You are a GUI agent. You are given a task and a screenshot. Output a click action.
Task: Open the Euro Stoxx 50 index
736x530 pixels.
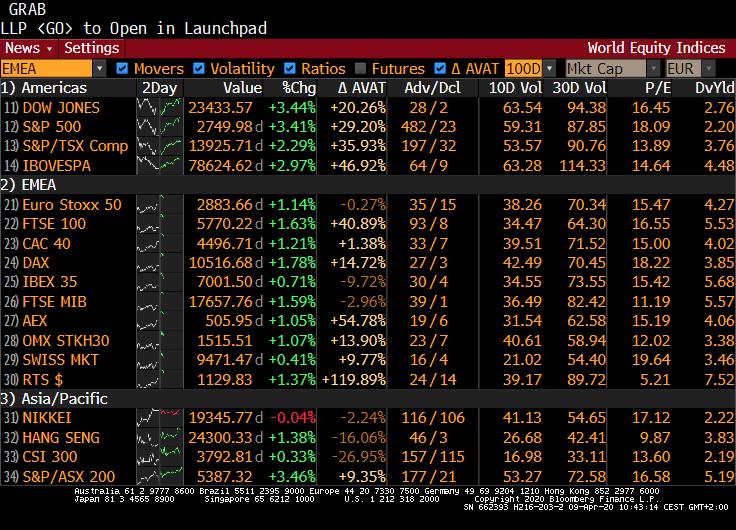tap(72, 205)
